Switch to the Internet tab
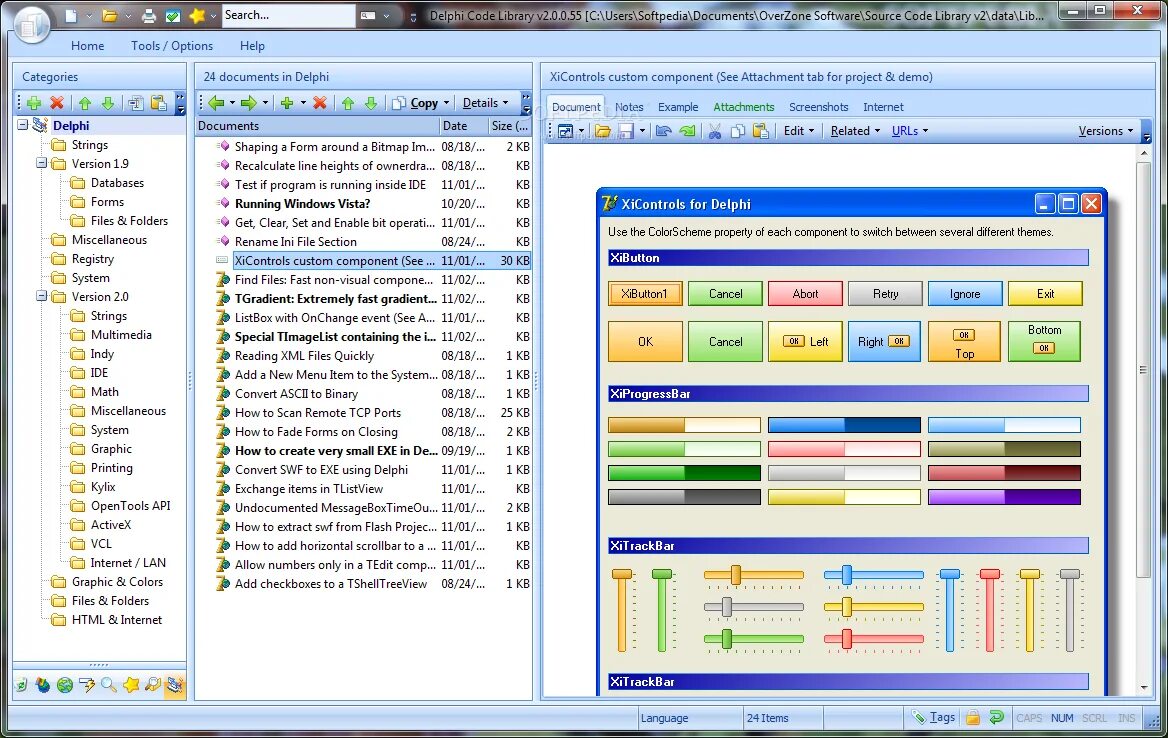The height and width of the screenshot is (738, 1168). pyautogui.click(x=883, y=107)
